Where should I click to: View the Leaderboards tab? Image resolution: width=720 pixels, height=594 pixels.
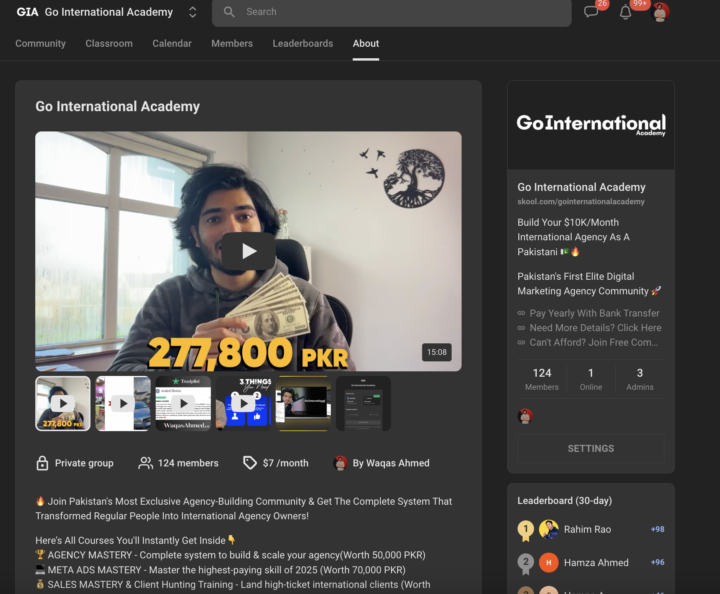[x=303, y=44]
